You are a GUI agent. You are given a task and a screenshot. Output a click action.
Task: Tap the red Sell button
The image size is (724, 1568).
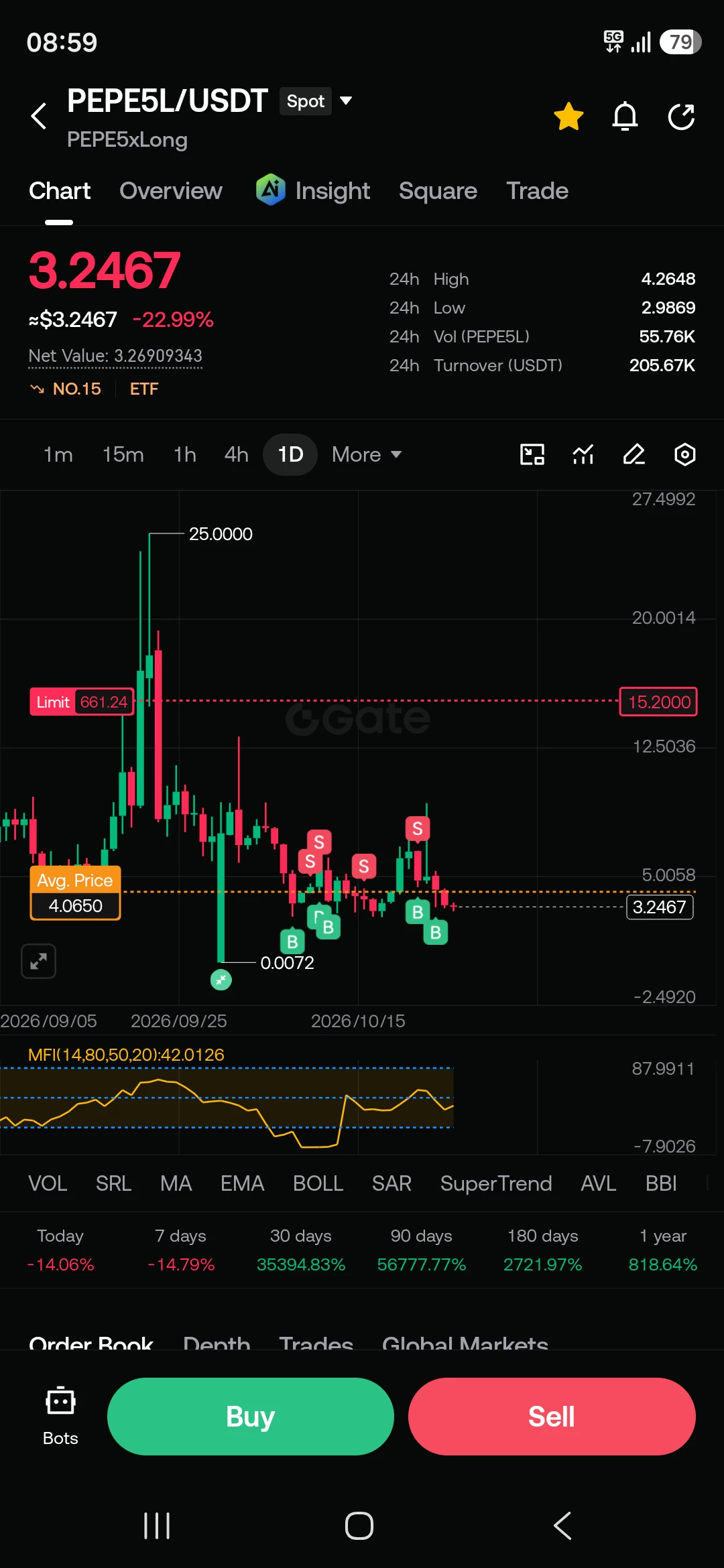pos(552,1417)
